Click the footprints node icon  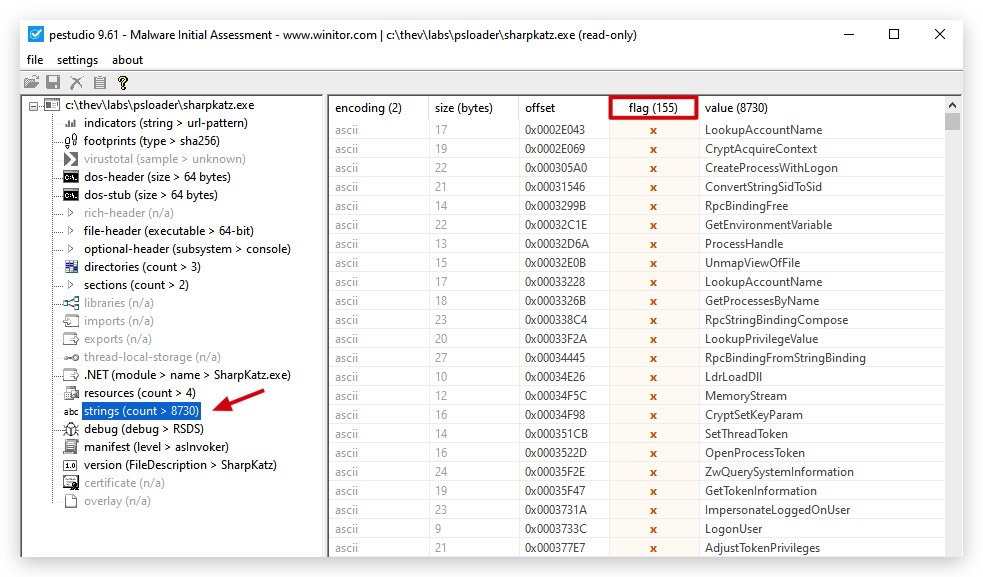pos(71,141)
